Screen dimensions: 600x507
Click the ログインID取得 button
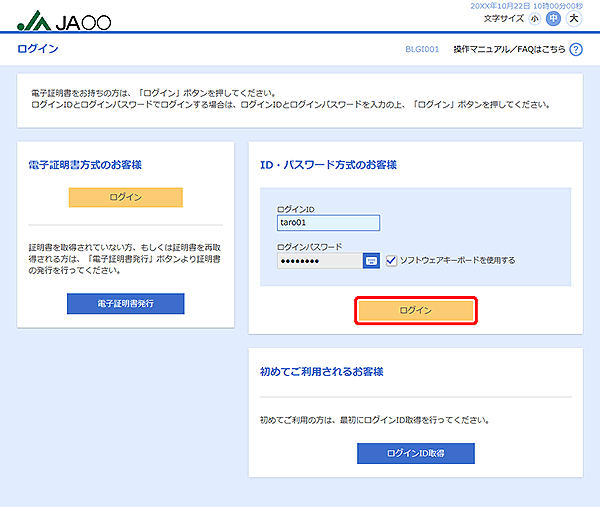click(x=416, y=453)
